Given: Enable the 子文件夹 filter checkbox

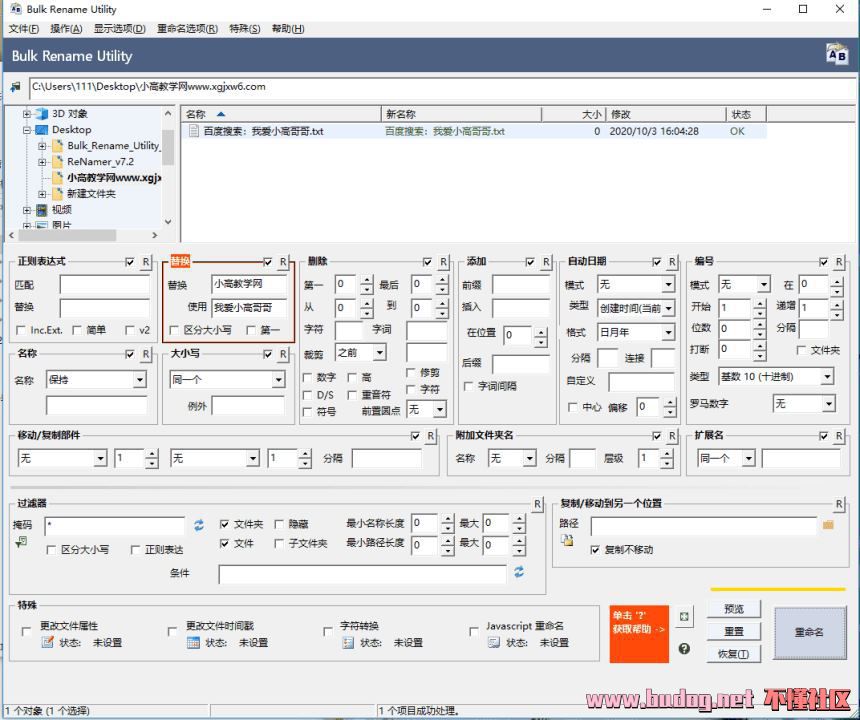Looking at the screenshot, I should pyautogui.click(x=279, y=543).
